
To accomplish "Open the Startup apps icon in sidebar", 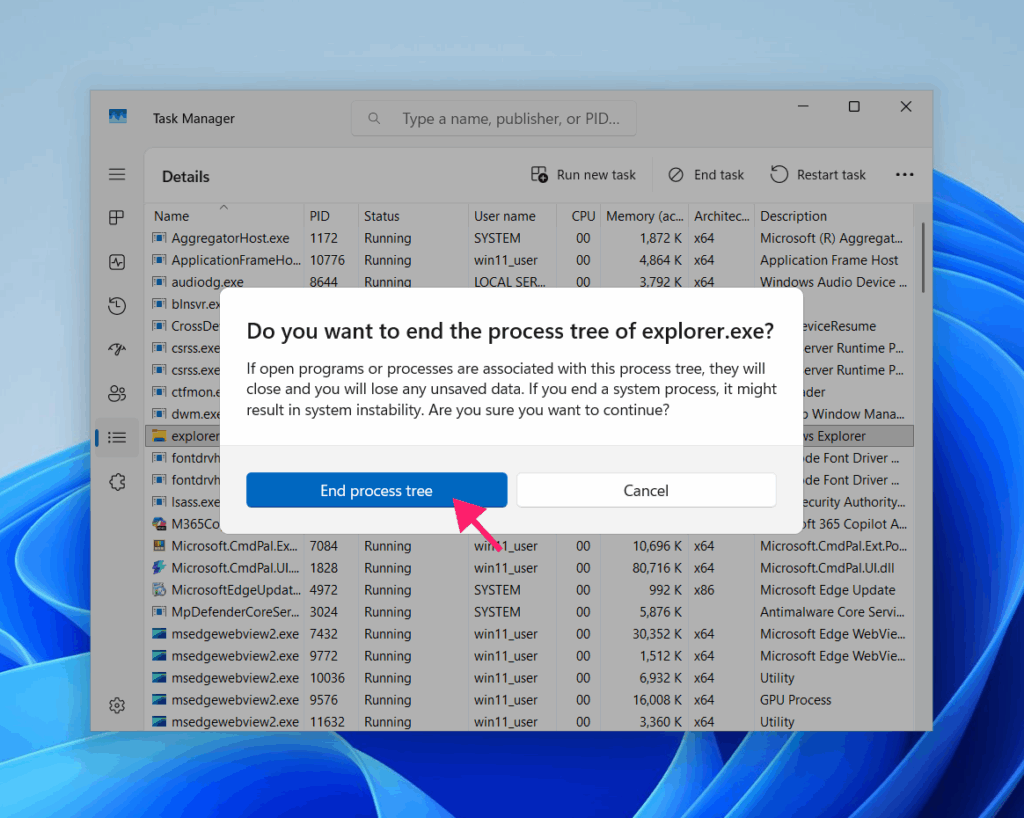I will click(x=117, y=349).
